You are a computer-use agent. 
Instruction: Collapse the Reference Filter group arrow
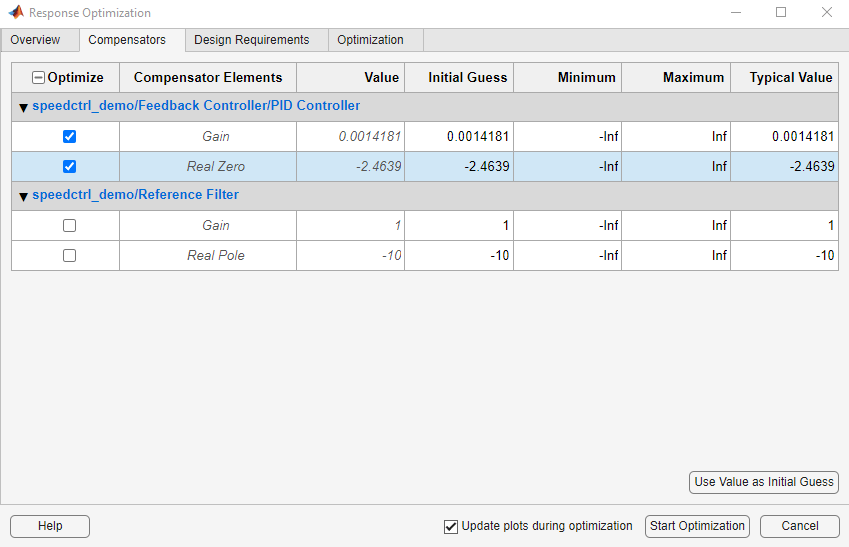coord(23,196)
